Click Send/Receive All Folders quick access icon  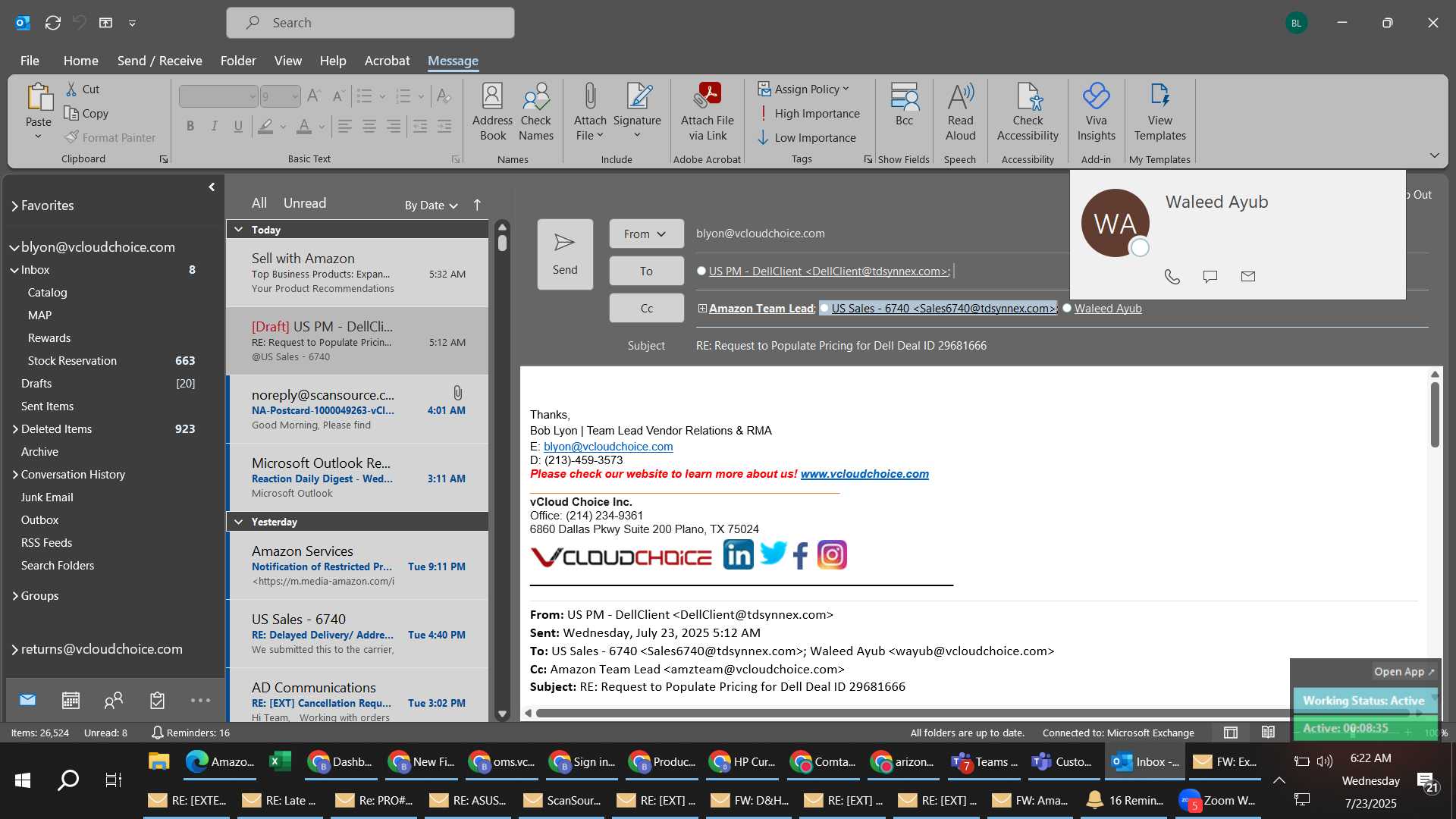(53, 23)
